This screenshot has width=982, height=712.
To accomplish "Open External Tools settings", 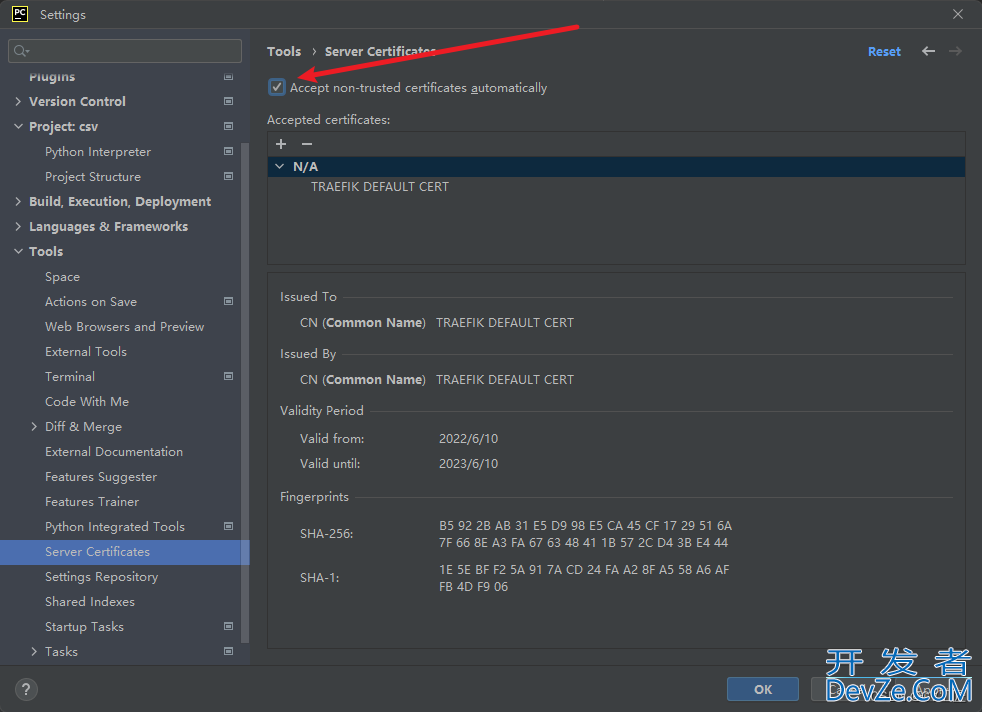I will pyautogui.click(x=86, y=352).
